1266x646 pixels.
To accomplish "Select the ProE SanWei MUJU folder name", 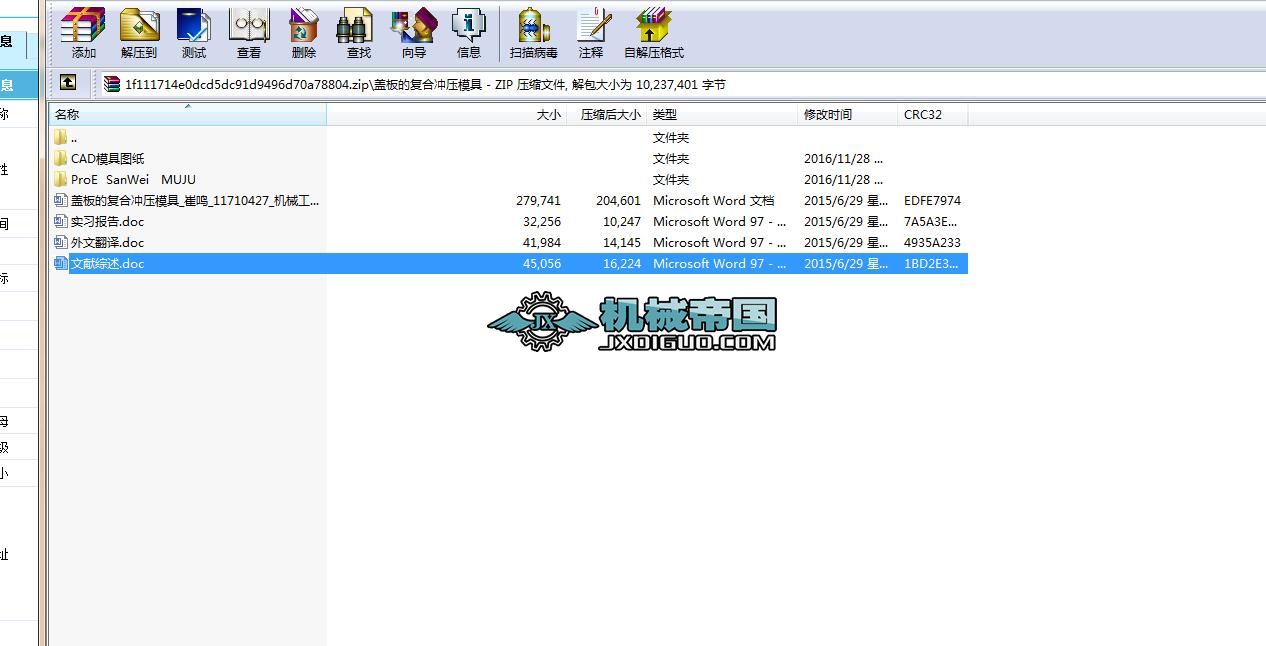I will [133, 179].
